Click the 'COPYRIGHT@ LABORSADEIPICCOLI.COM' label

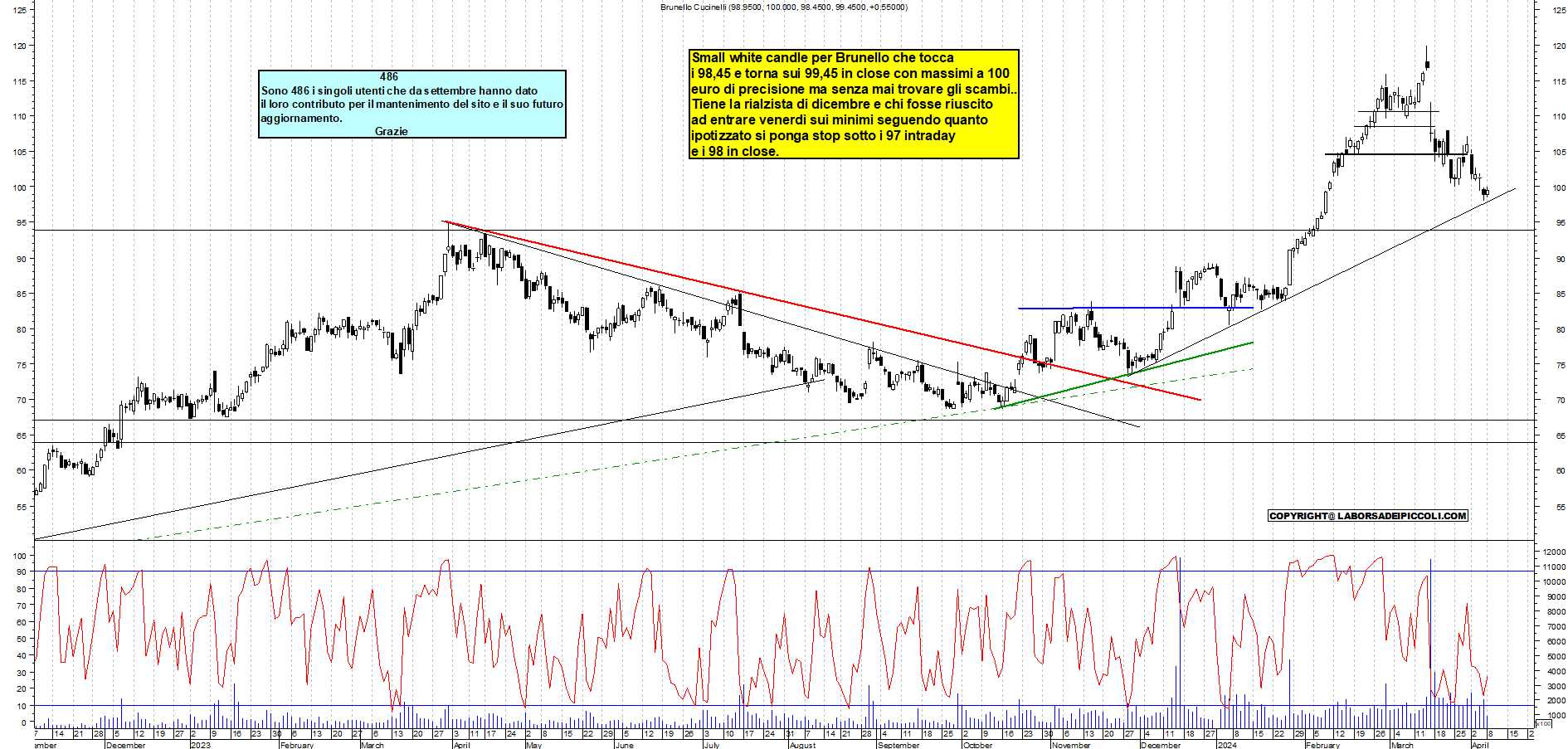1368,516
